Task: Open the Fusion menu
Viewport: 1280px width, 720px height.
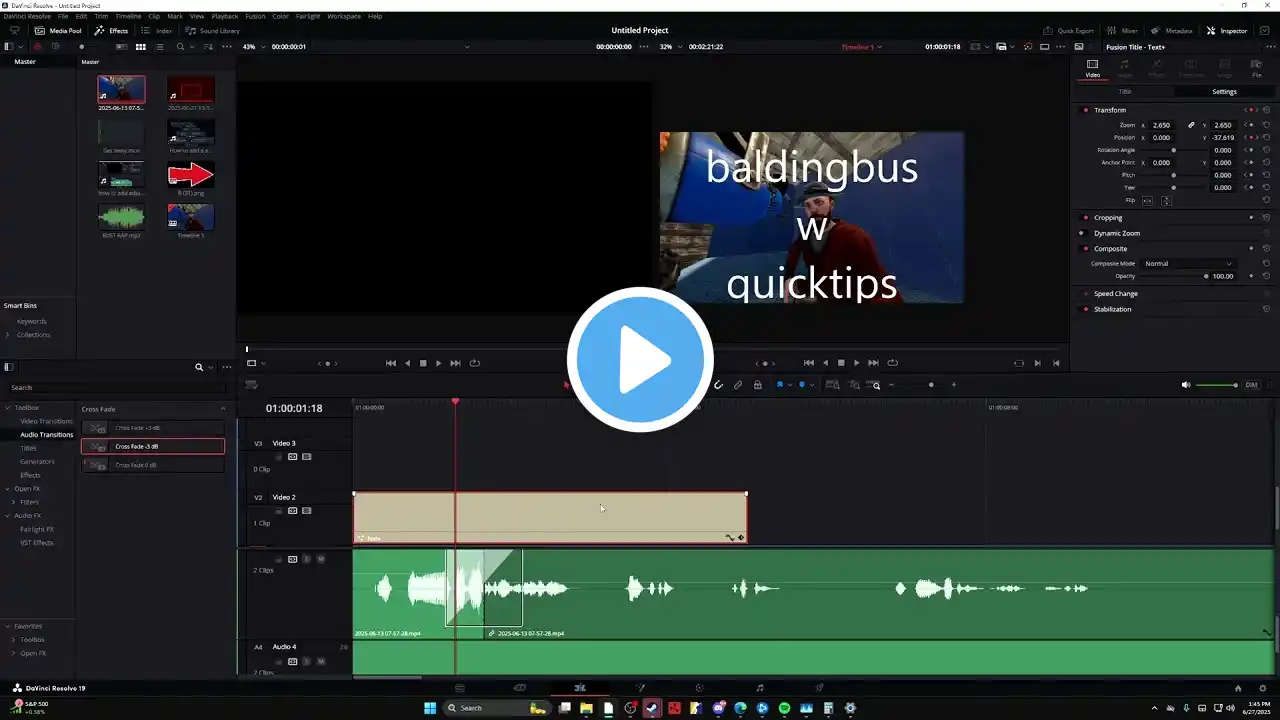Action: pos(255,16)
